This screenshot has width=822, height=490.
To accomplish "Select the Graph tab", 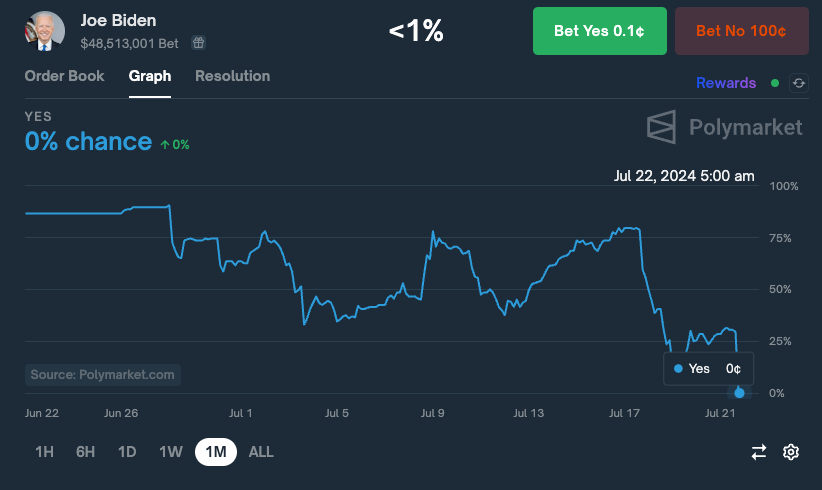I will [x=150, y=76].
